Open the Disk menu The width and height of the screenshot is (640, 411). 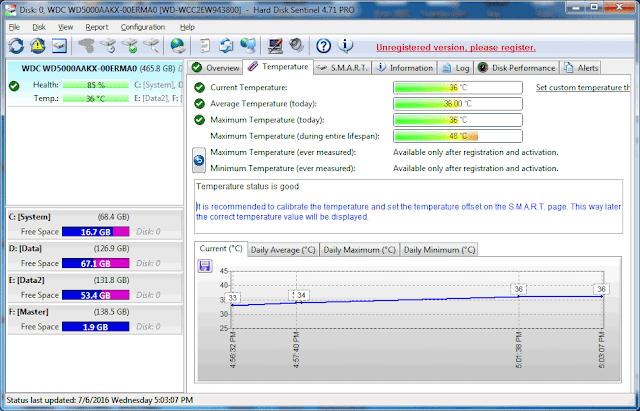point(39,27)
